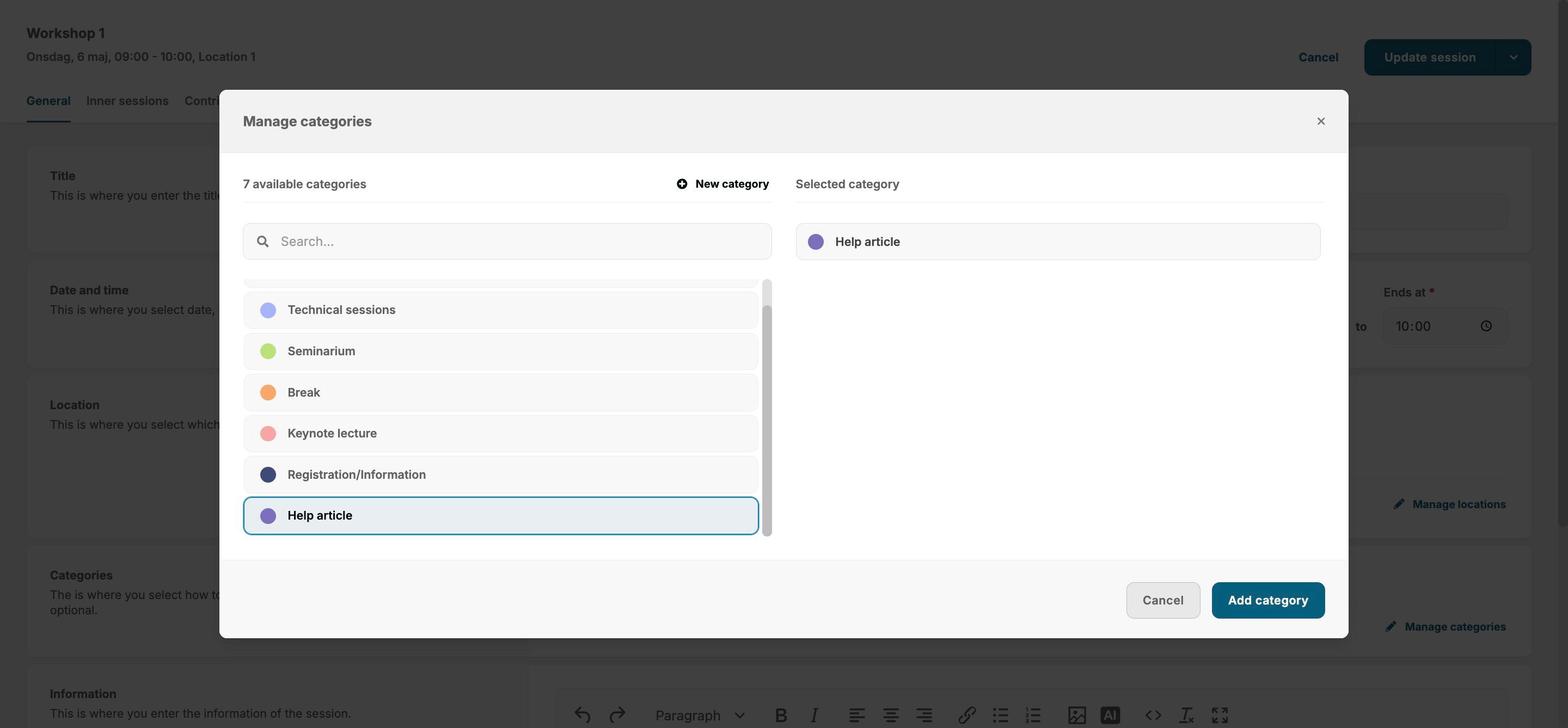Click the undo arrow in the editor toolbar
Image resolution: width=1568 pixels, height=728 pixels.
[582, 714]
